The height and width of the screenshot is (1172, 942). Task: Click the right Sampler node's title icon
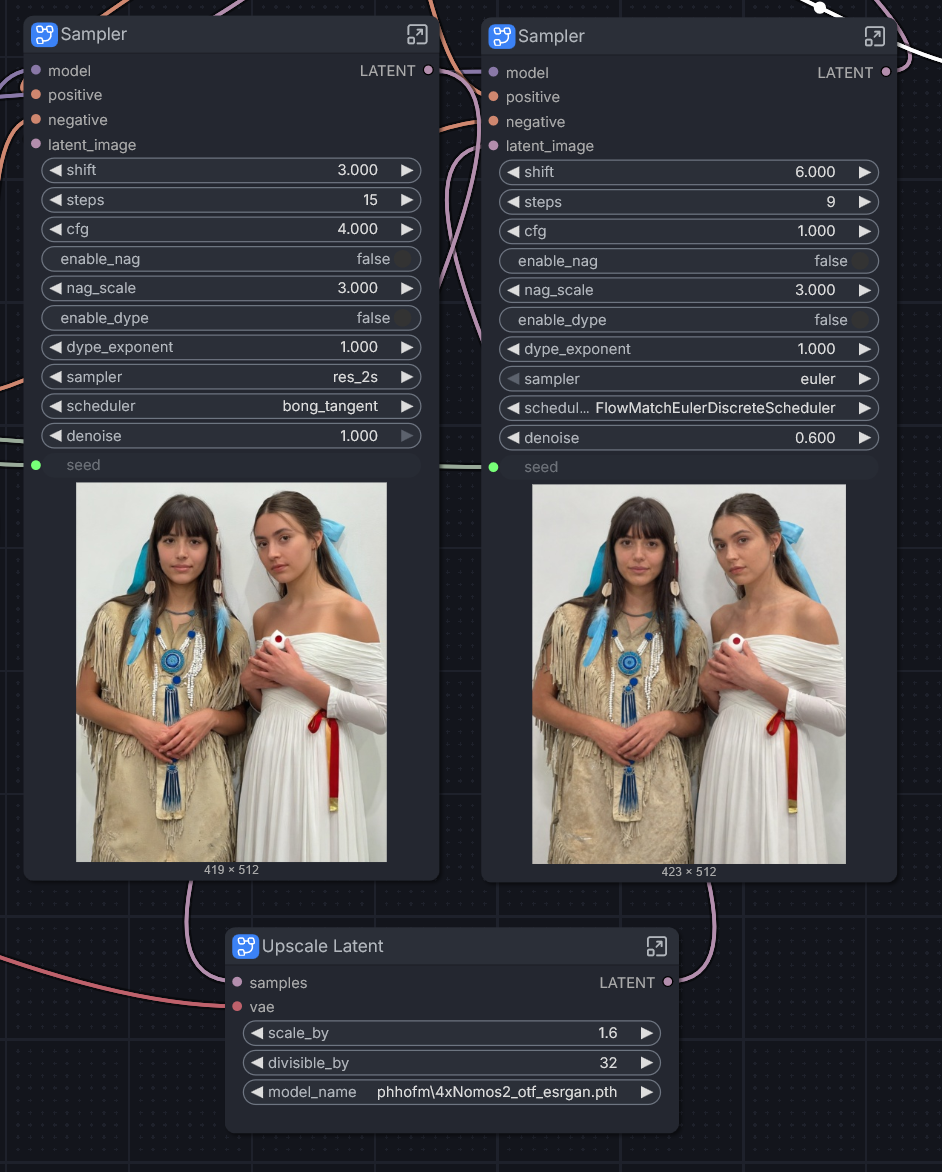point(502,36)
